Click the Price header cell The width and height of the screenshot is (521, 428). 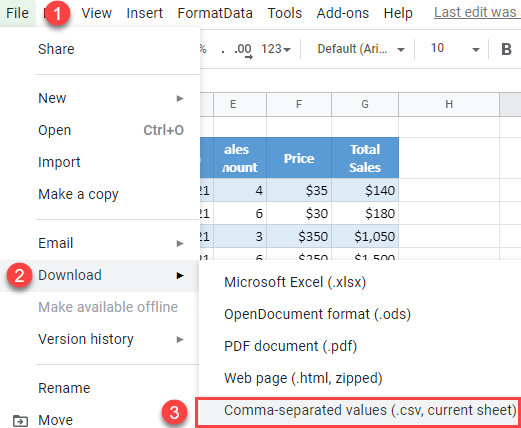[299, 158]
